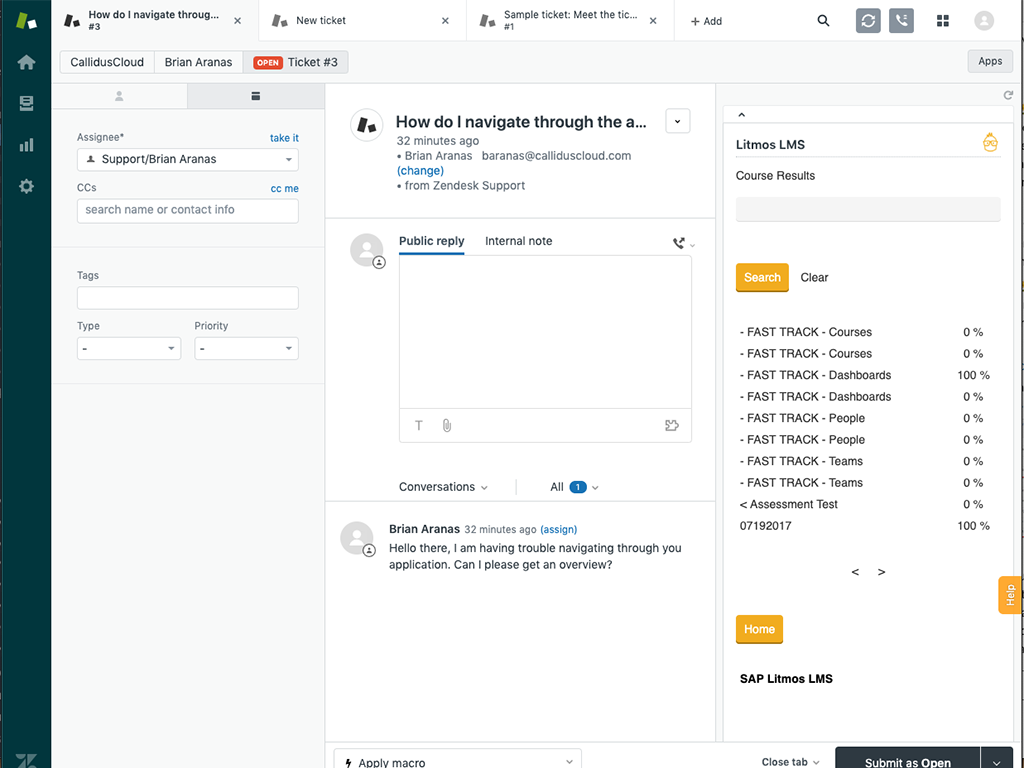Open Reporting bar-chart icon in sidebar

[x=26, y=144]
